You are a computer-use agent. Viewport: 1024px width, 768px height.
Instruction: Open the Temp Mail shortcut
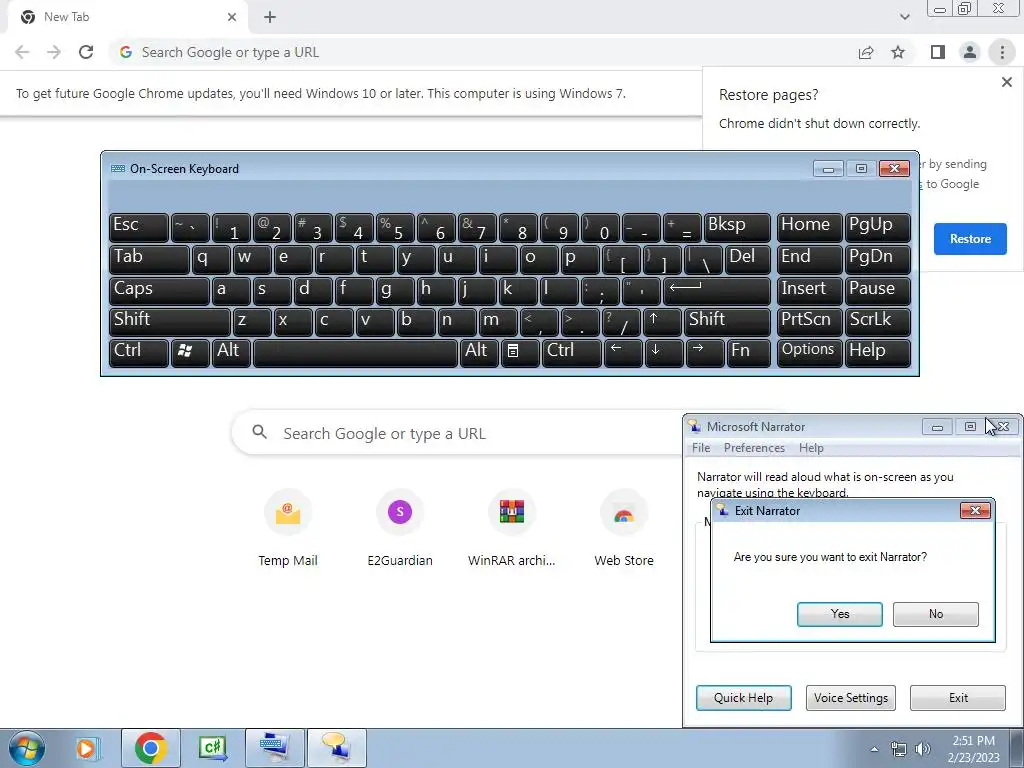tap(287, 528)
